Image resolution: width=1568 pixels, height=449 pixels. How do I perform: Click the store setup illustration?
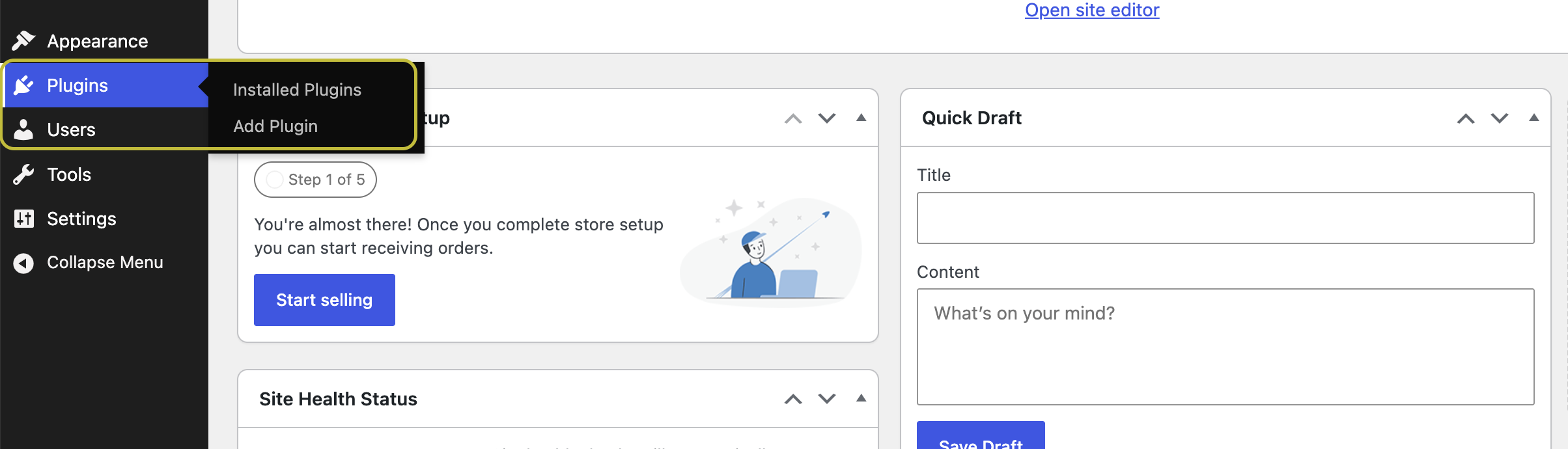(771, 252)
